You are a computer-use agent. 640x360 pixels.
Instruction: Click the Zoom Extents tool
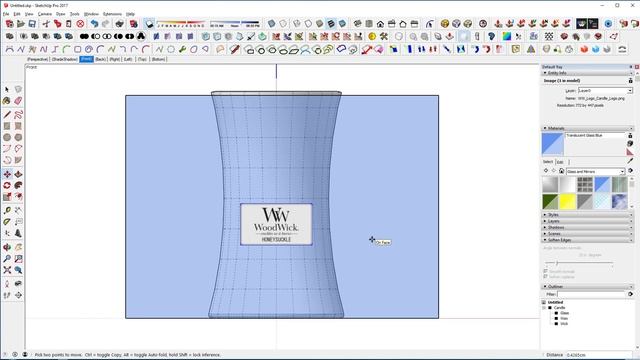7,270
